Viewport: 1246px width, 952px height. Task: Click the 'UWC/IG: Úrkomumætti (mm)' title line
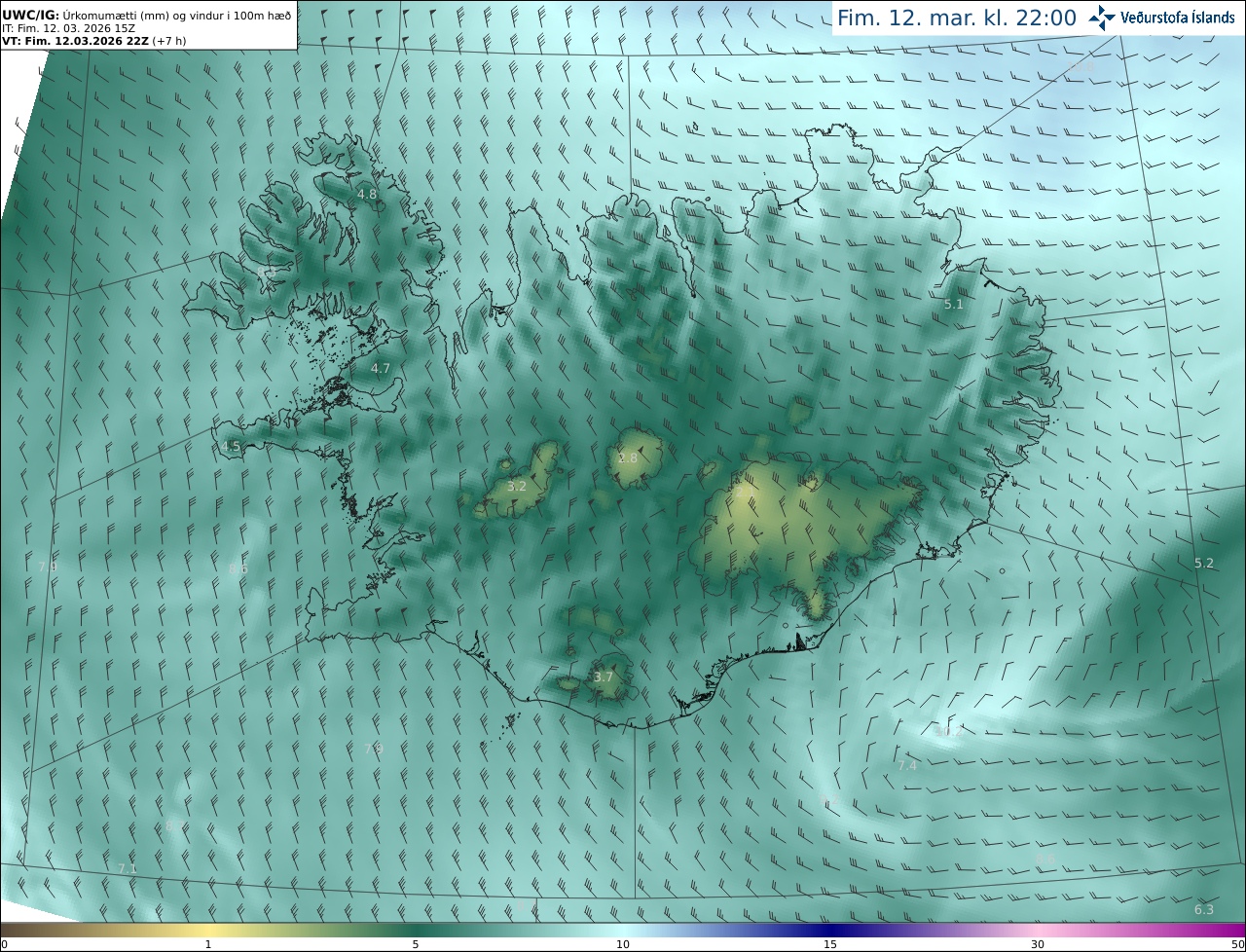click(146, 16)
